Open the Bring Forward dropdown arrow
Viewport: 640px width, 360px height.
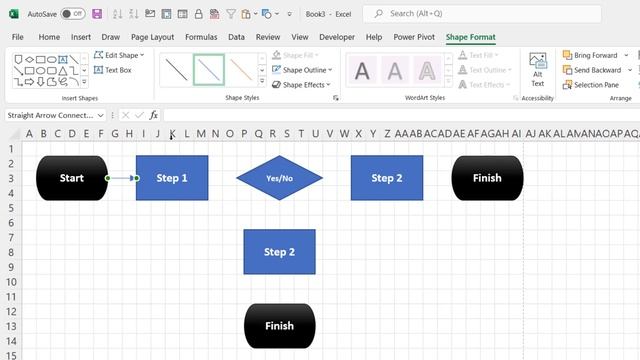coord(626,55)
